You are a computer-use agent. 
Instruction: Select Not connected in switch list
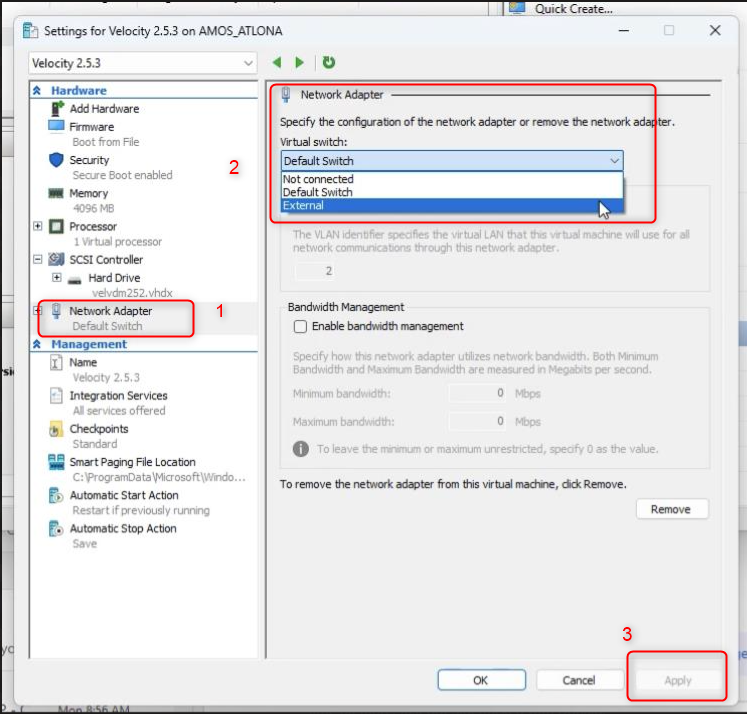coord(452,179)
